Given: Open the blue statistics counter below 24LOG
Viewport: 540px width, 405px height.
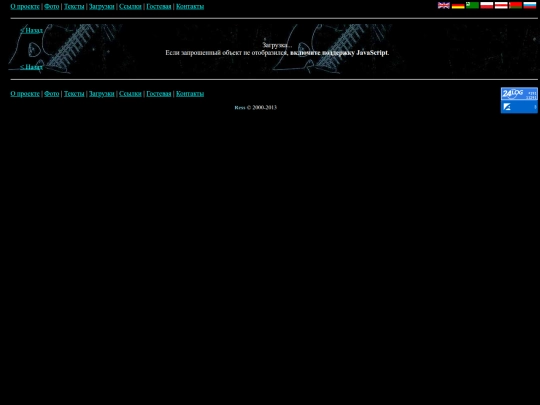Looking at the screenshot, I should tap(519, 107).
